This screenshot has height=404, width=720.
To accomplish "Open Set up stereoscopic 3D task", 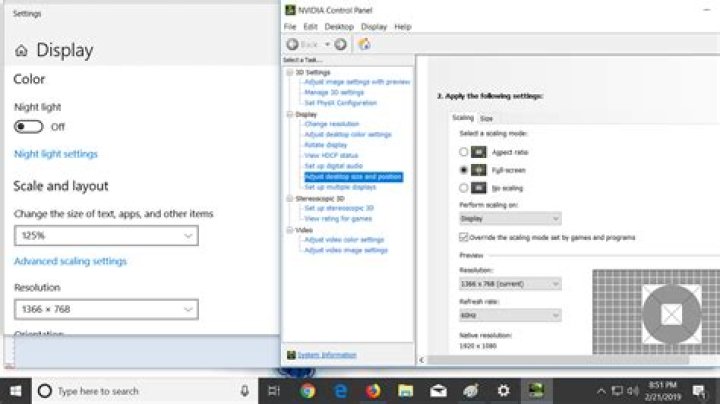I will (x=339, y=208).
